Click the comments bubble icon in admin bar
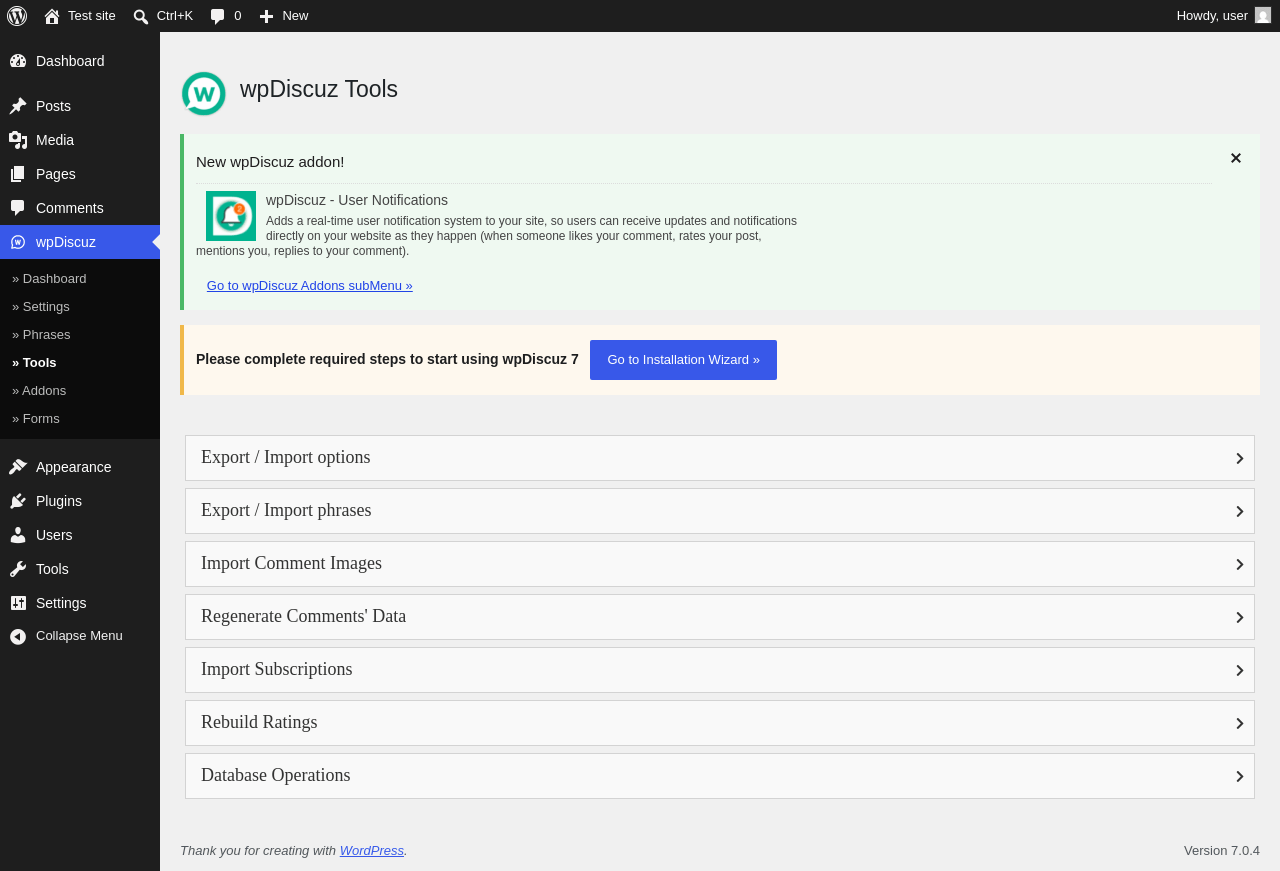This screenshot has height=871, width=1280. 218,16
